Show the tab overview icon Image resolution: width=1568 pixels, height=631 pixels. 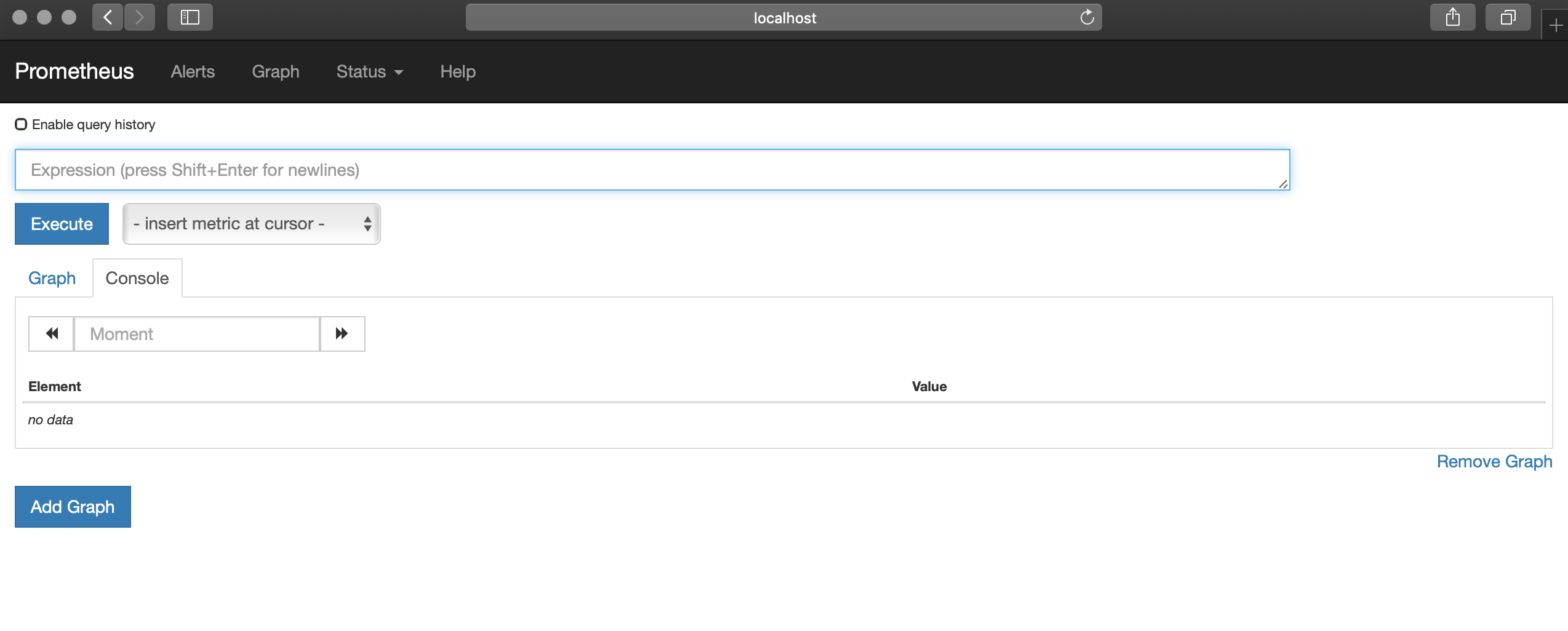(1507, 17)
